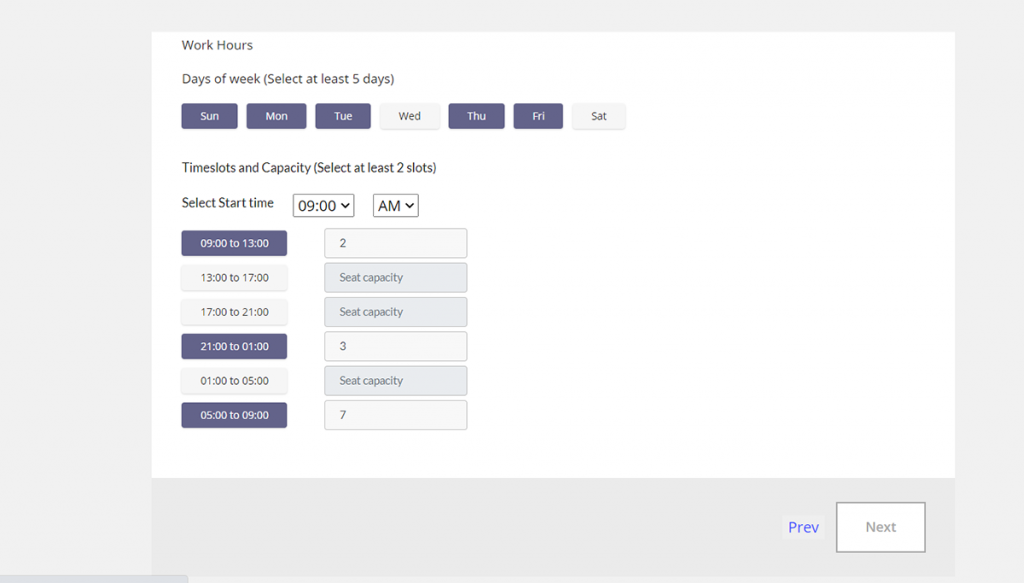Click seat capacity field for 01:00 to 05:00
The height and width of the screenshot is (583, 1024).
[396, 381]
